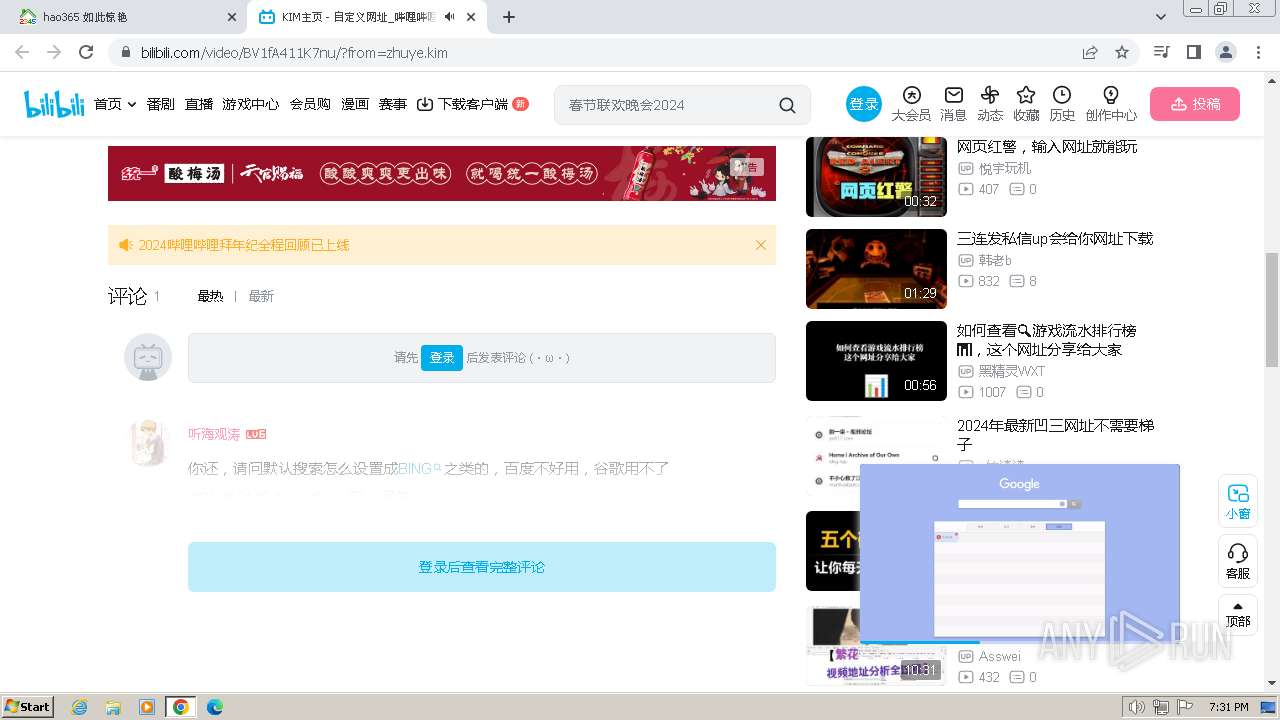This screenshot has height=720, width=1280.
Task: Open Chrome profile avatar
Action: click(1225, 52)
